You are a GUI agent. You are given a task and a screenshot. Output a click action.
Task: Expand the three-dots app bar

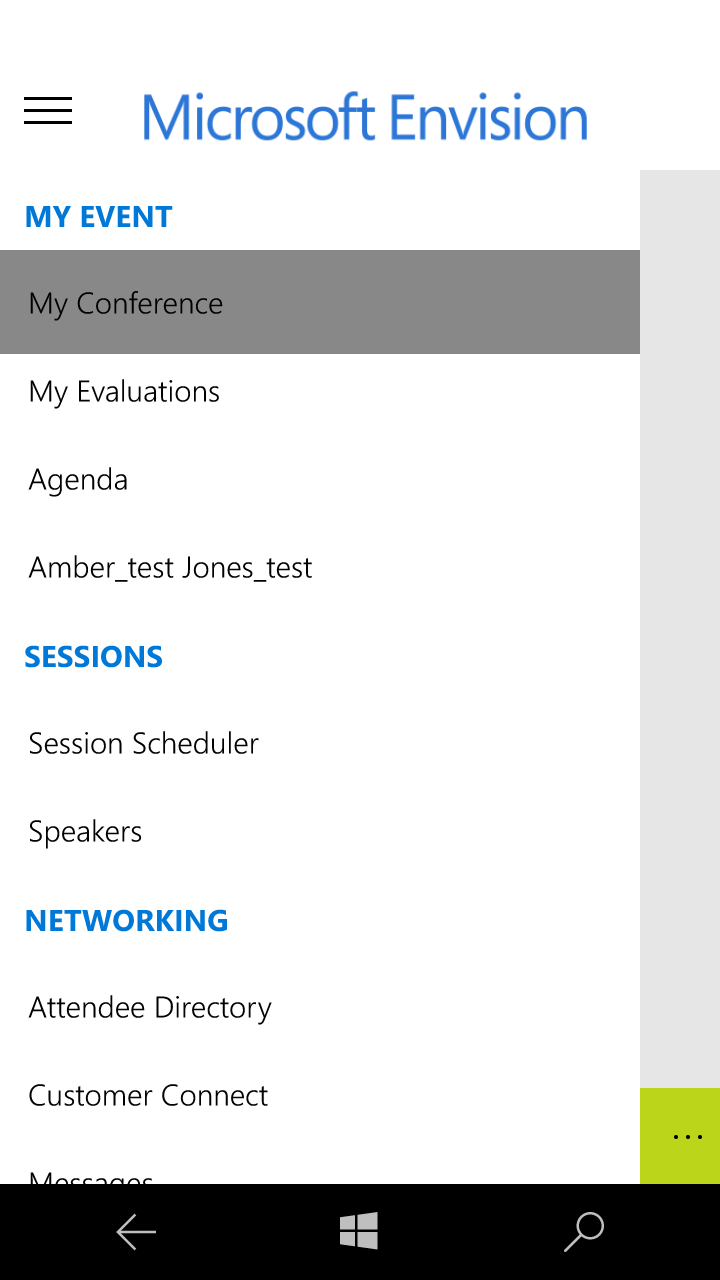point(687,1137)
